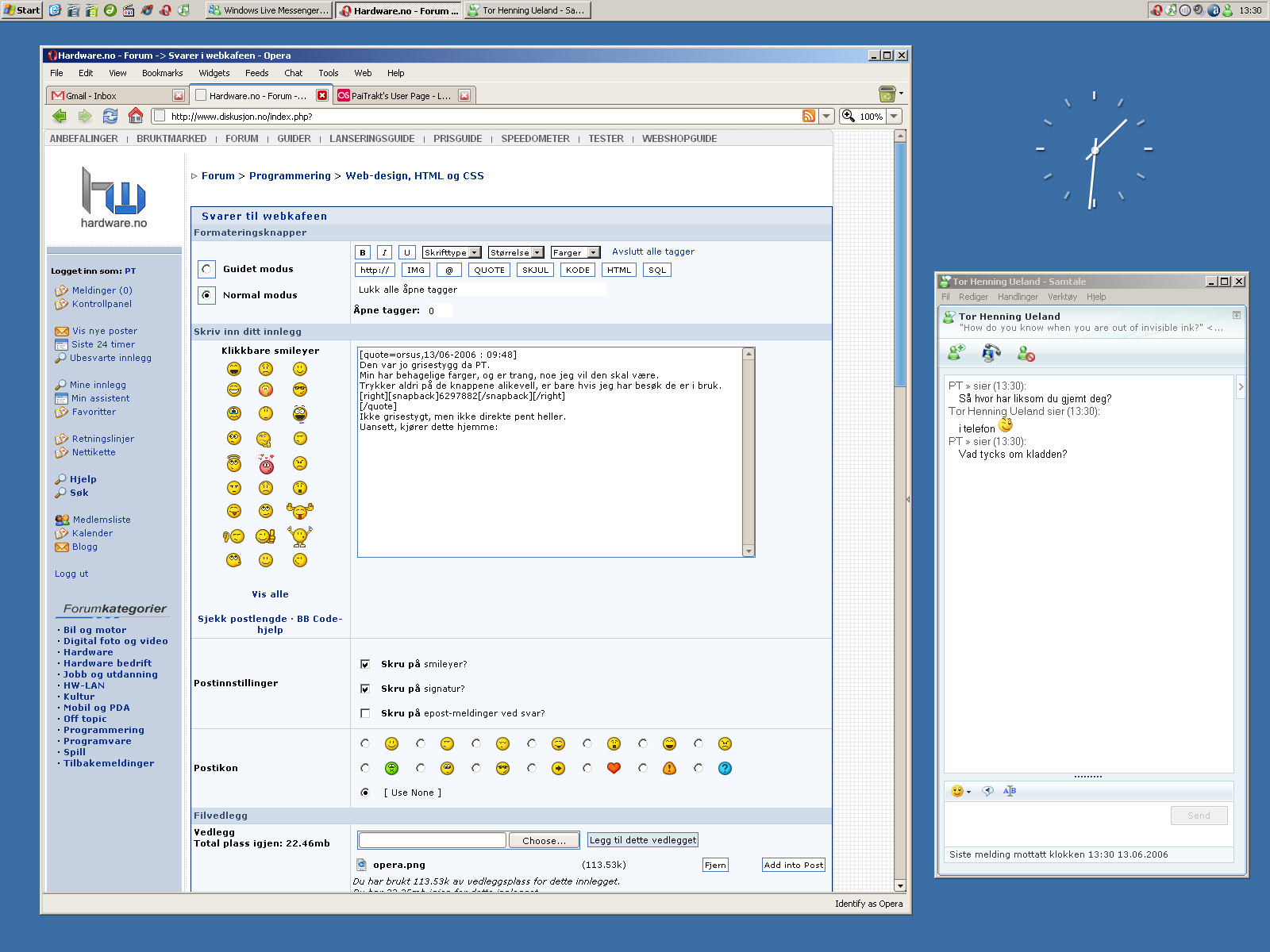
Task: Open the Feeds menu in Opera
Action: [257, 73]
